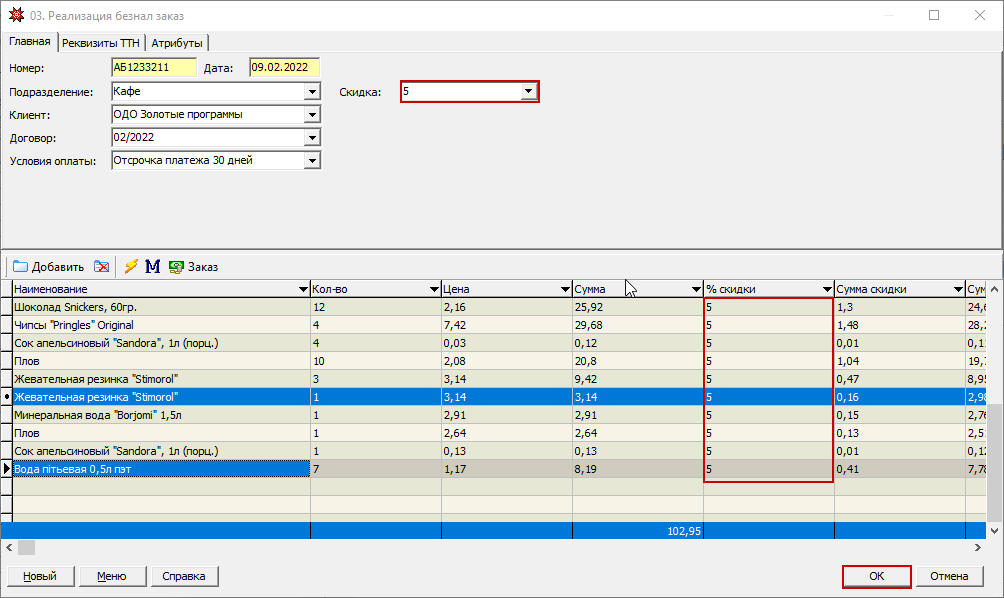
Task: Click the Заказ order icon
Action: [177, 267]
